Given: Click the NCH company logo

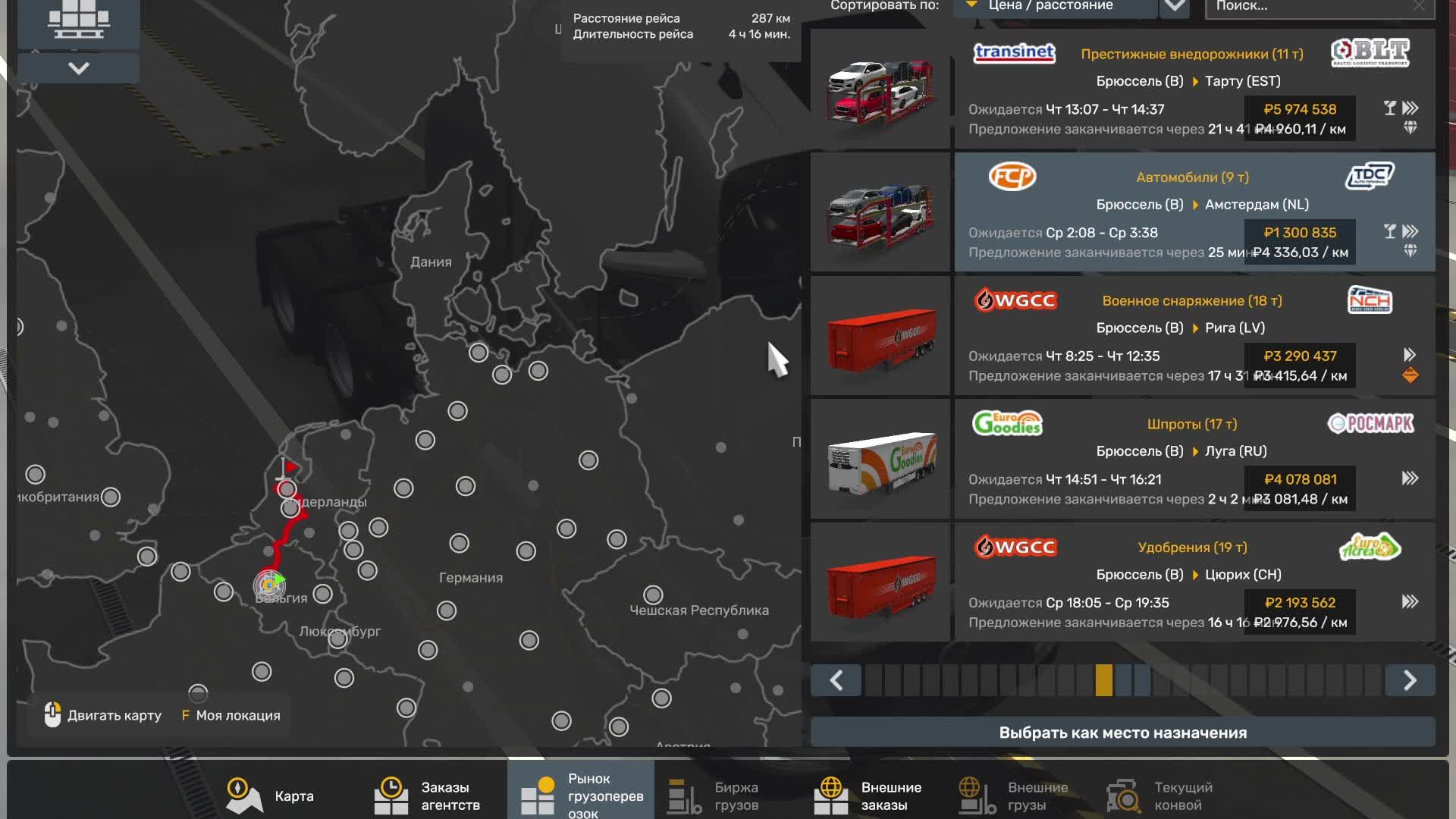Looking at the screenshot, I should click(1370, 300).
